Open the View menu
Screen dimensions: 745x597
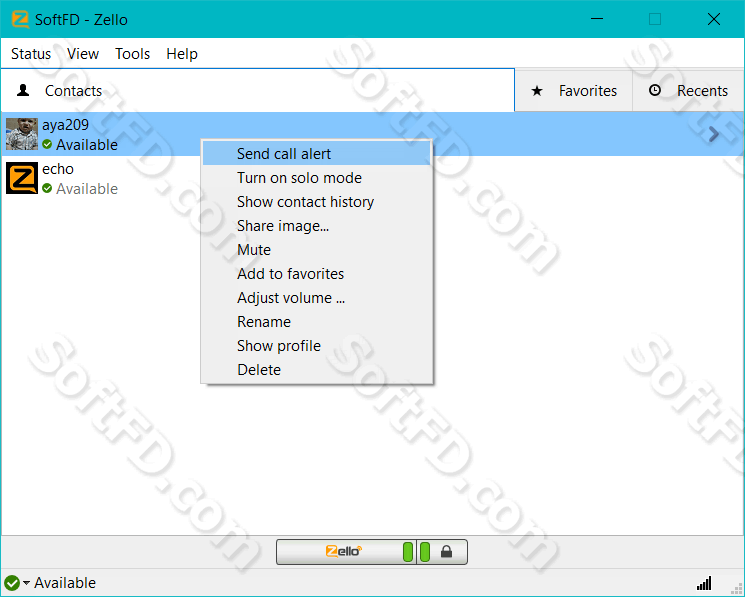(x=83, y=54)
